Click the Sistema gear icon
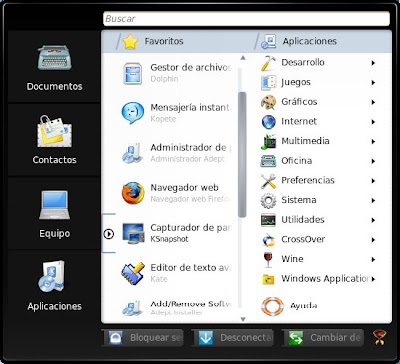This screenshot has height=364, width=400. tap(268, 201)
